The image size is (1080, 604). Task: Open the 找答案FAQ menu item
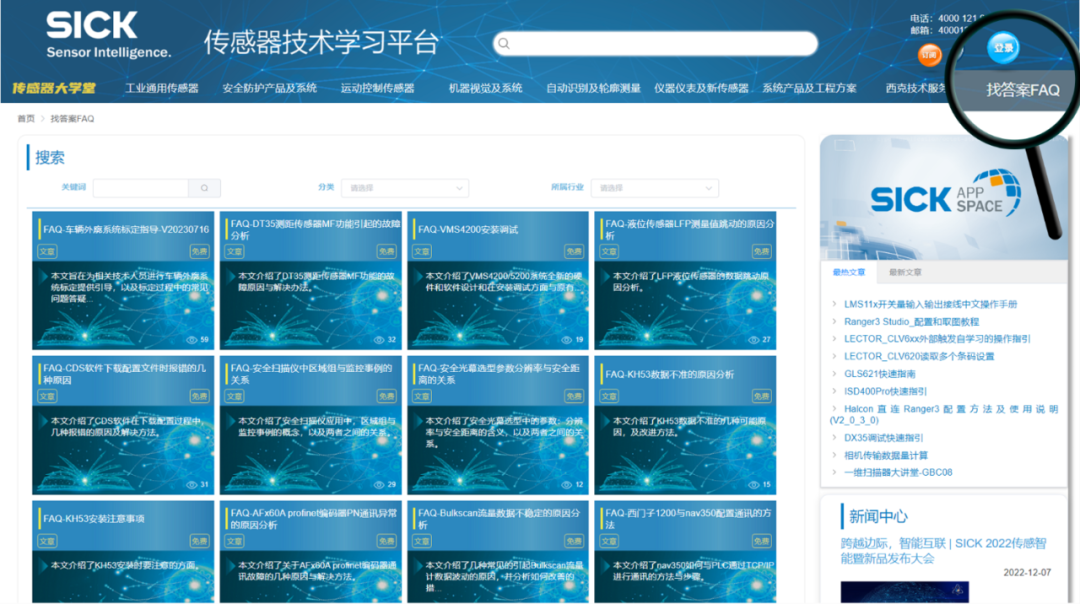pyautogui.click(x=1022, y=90)
